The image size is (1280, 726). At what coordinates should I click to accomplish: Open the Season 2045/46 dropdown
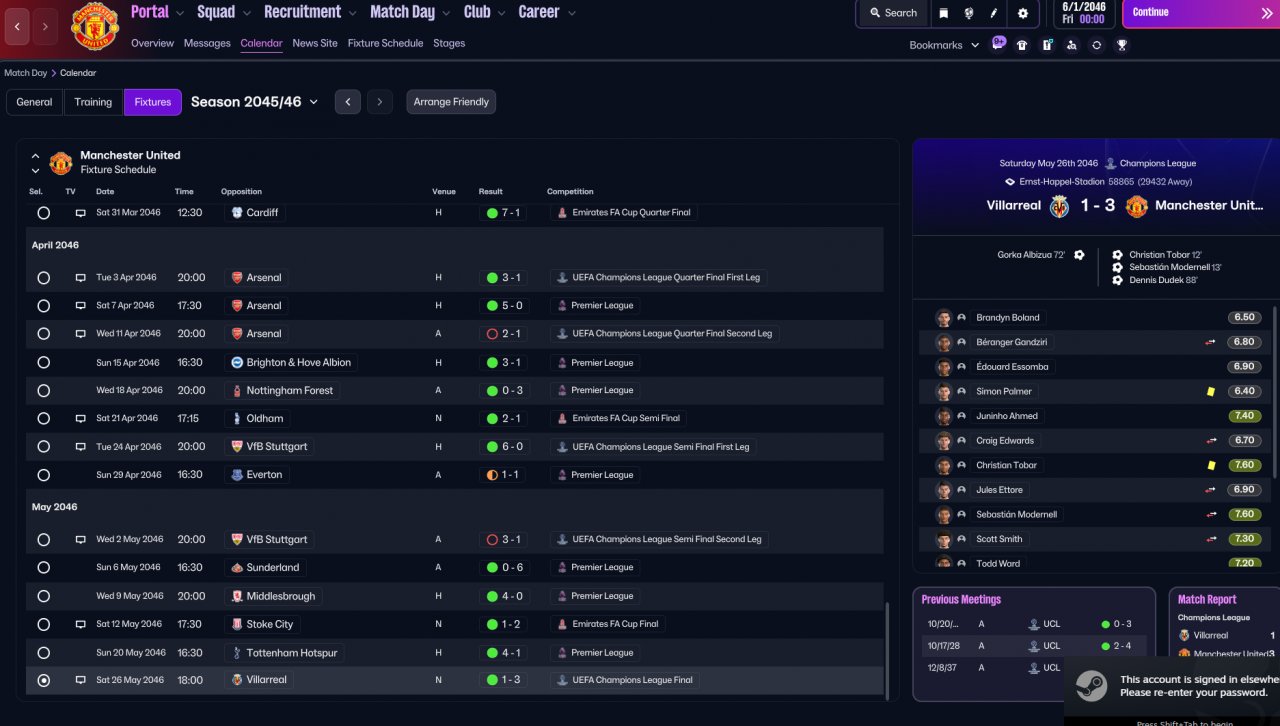(x=255, y=102)
